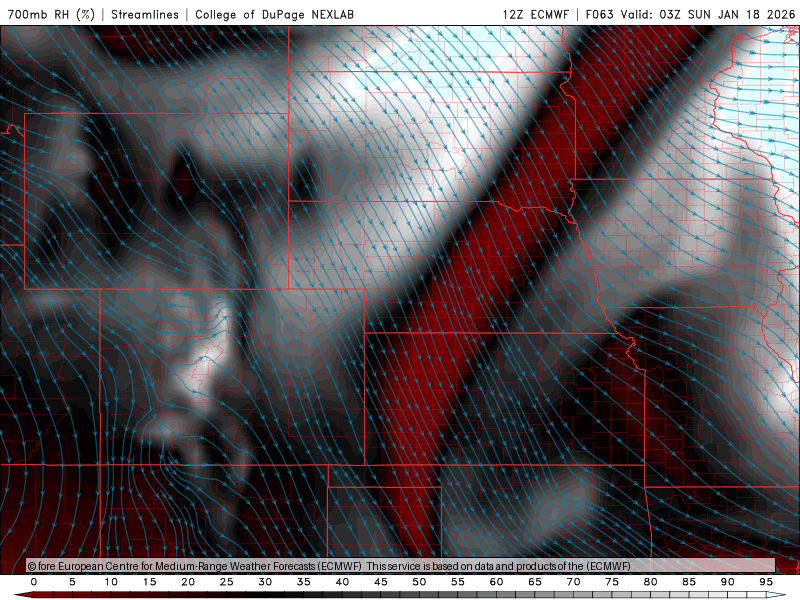Click the "45" colorbar label
The width and height of the screenshot is (800, 600).
381,582
